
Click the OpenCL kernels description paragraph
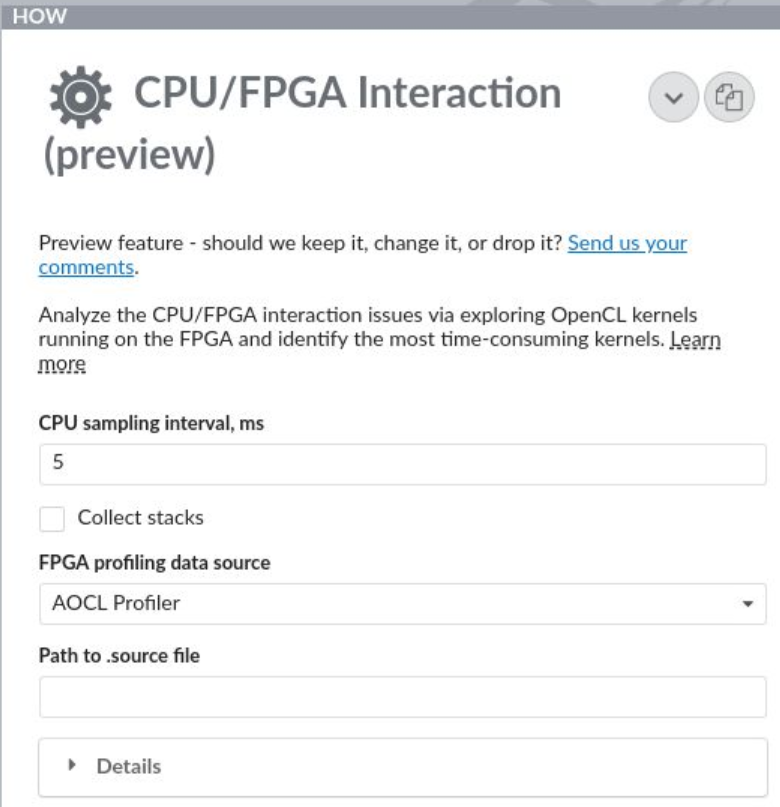click(350, 327)
